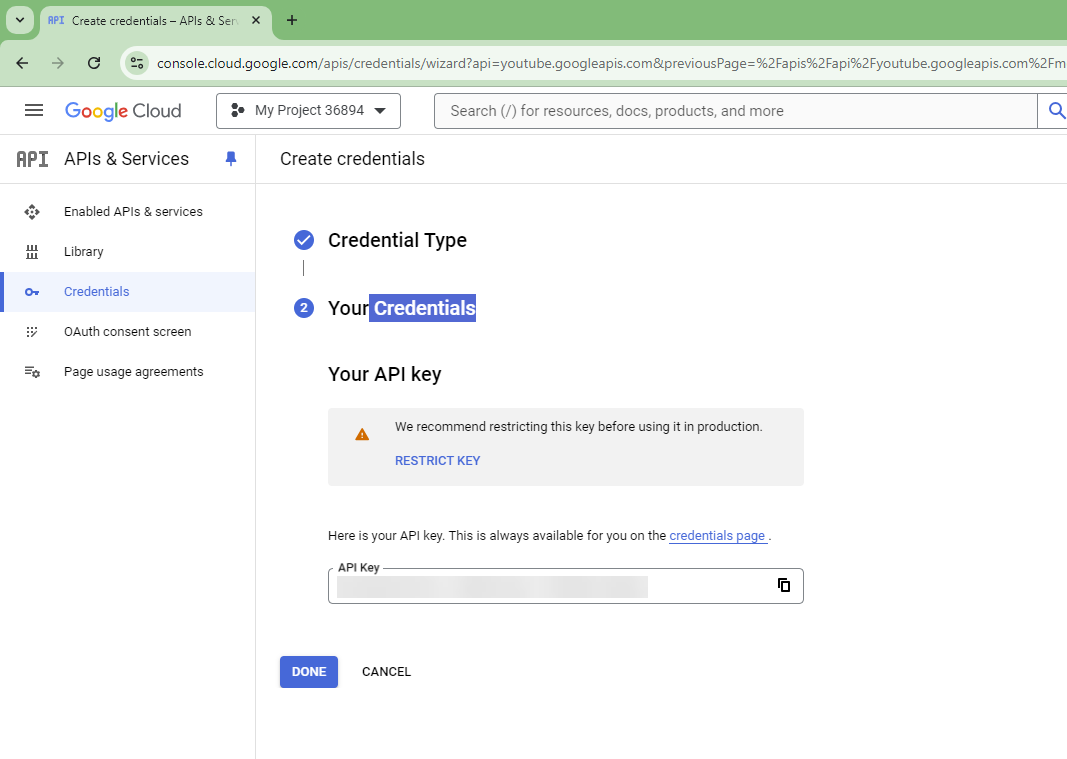Open the site information icon in address bar
This screenshot has height=759, width=1067.
[x=137, y=63]
